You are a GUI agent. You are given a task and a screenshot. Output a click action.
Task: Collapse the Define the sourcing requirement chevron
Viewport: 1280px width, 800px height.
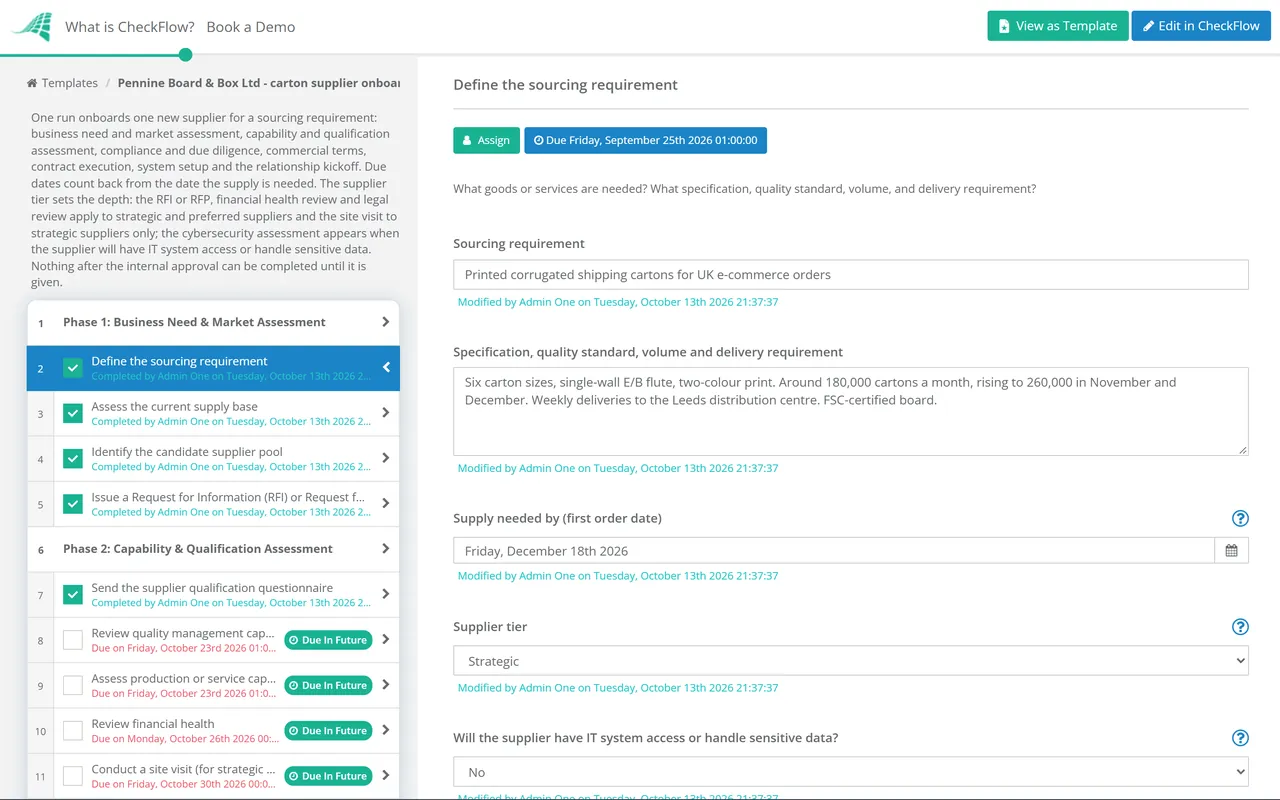click(x=386, y=368)
